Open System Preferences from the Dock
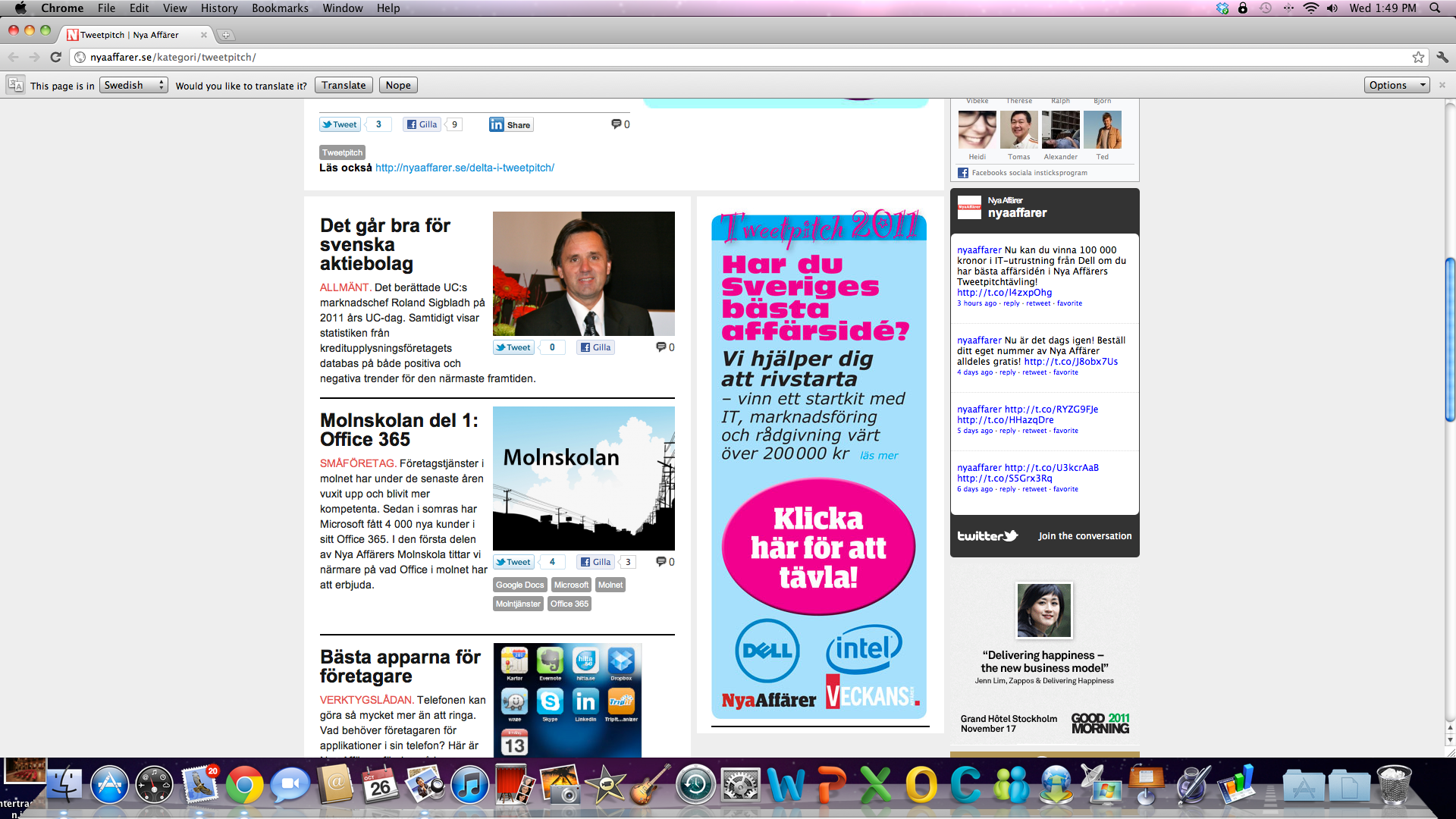This screenshot has width=1456, height=819. coord(741,785)
